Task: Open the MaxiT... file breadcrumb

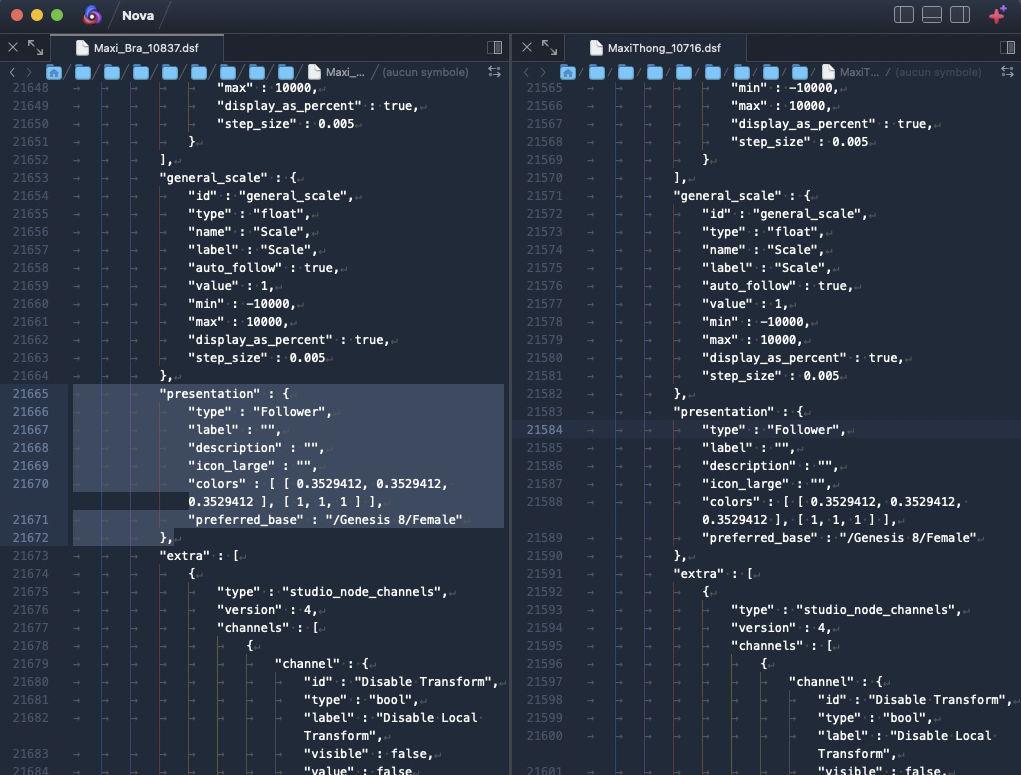Action: tap(850, 72)
